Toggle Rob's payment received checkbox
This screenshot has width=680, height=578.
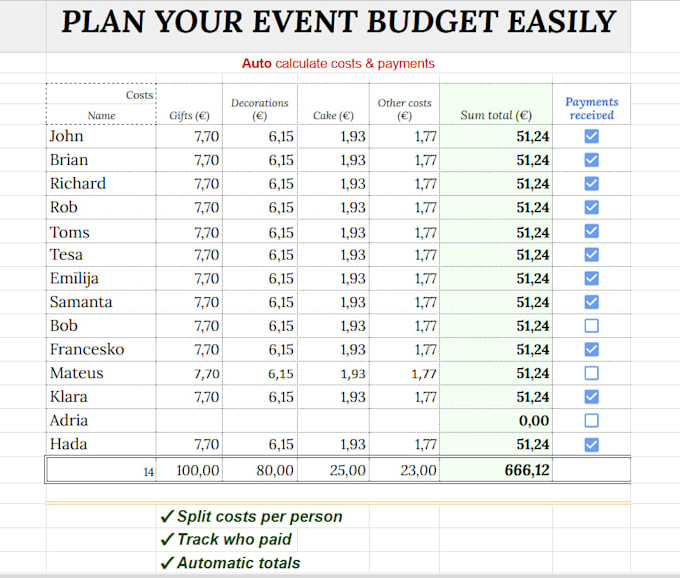(x=592, y=207)
